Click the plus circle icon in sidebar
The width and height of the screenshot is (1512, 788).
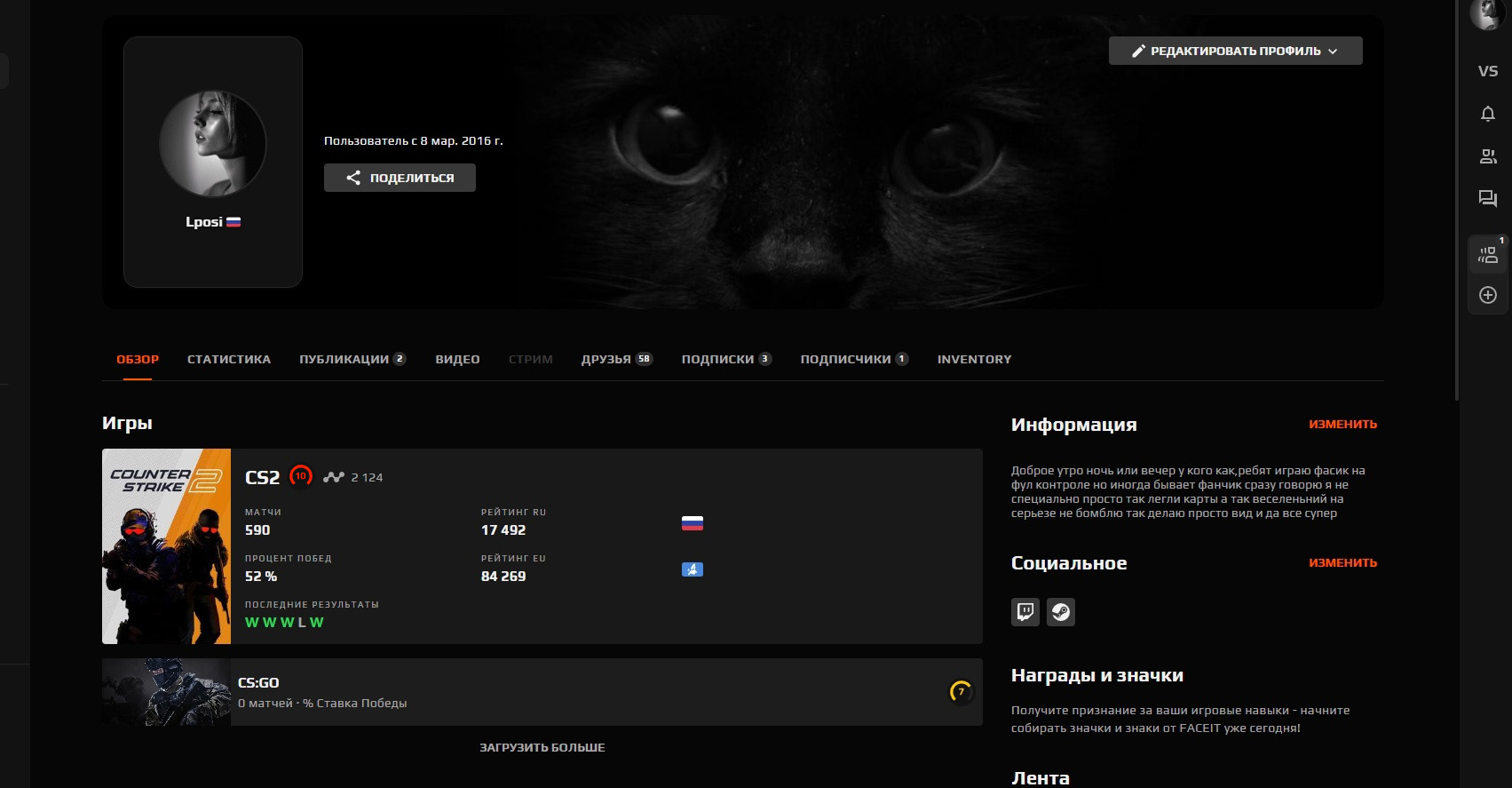[1488, 295]
